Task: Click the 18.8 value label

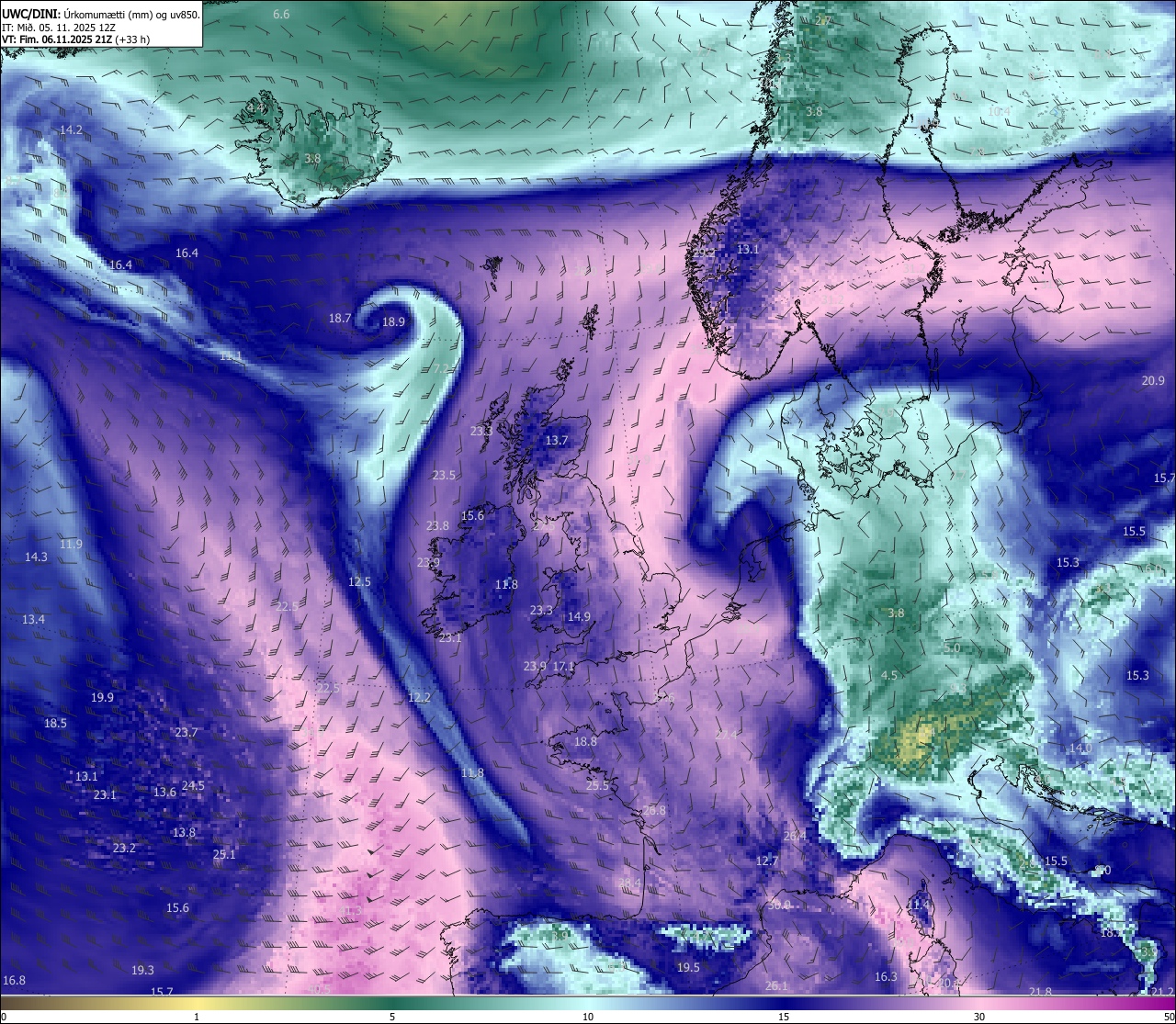Action: pyautogui.click(x=585, y=741)
